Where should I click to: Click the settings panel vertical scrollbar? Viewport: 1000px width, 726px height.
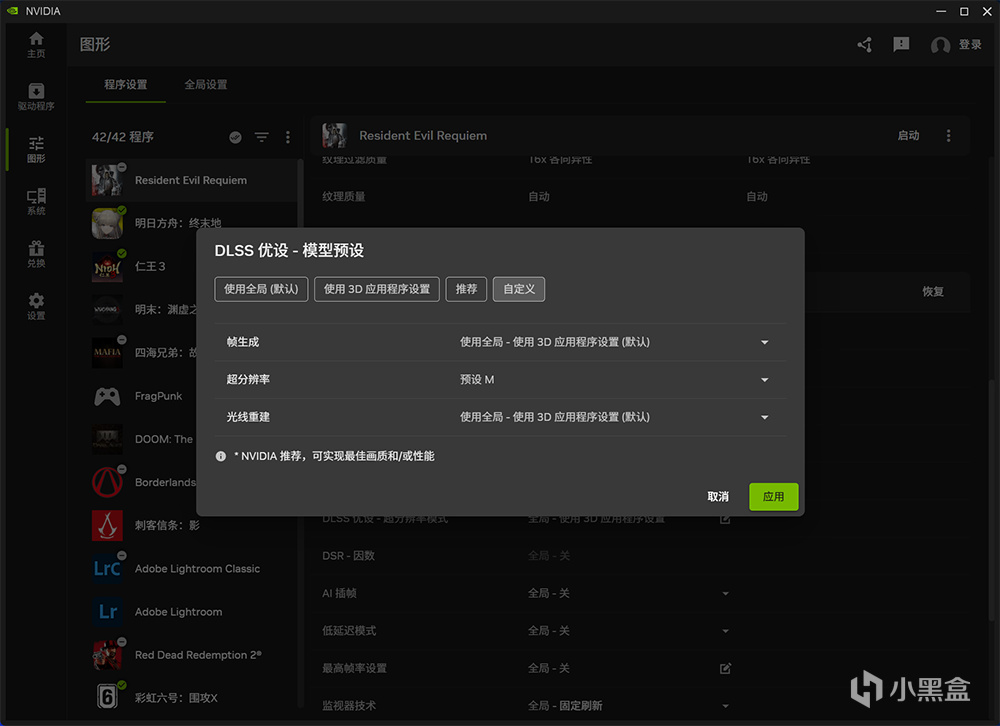tap(990, 499)
